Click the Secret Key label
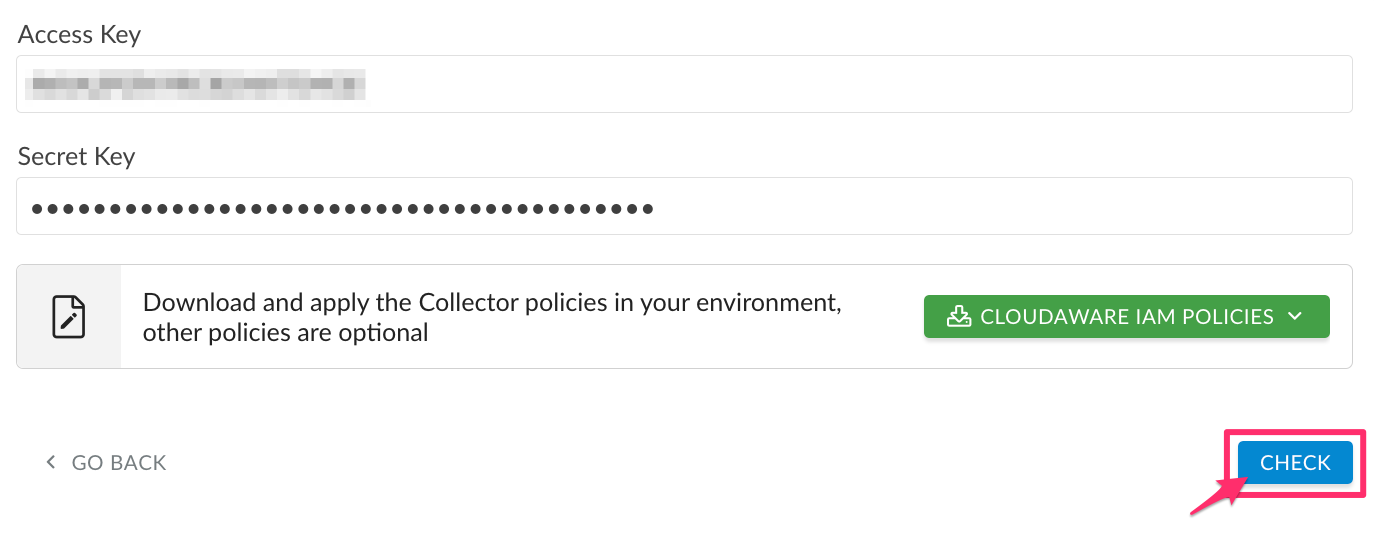 click(x=76, y=157)
